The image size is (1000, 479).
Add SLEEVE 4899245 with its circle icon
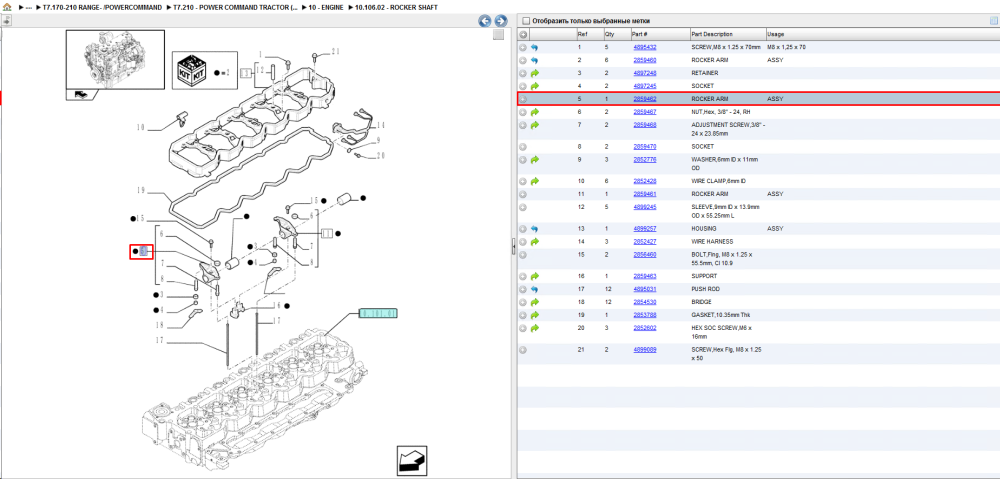(523, 207)
